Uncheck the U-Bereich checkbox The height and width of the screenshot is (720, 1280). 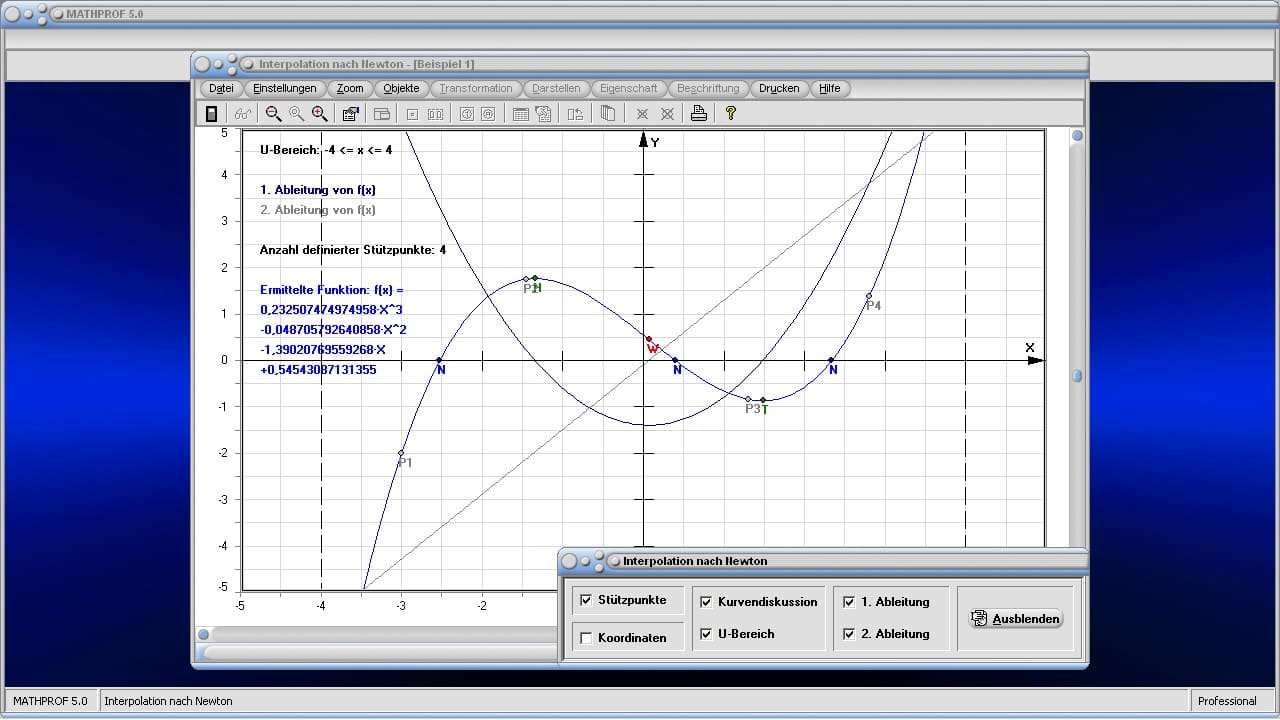706,634
